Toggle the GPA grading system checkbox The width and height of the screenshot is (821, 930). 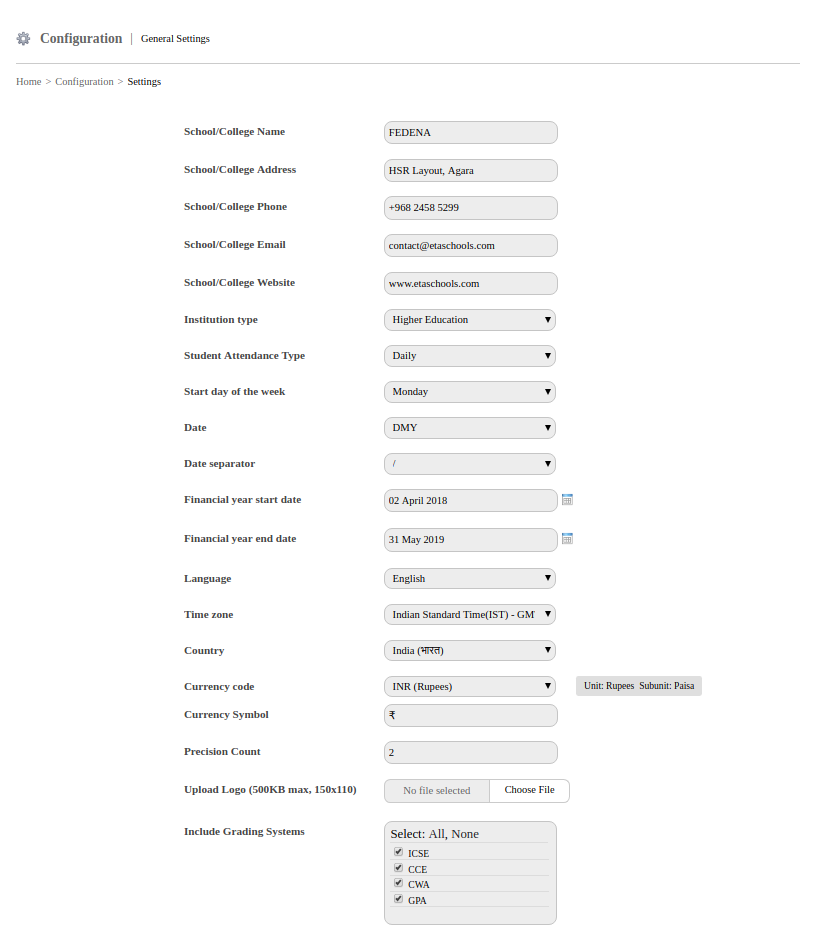pyautogui.click(x=398, y=899)
